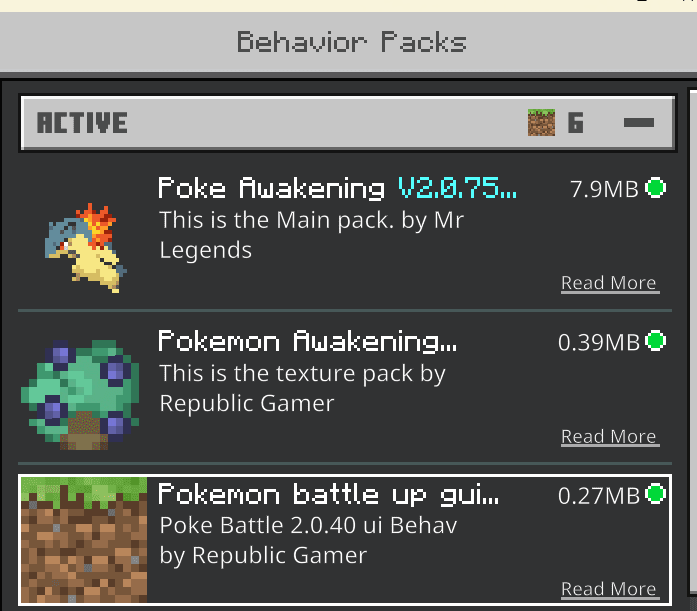This screenshot has height=611, width=697.
Task: Click the small grass block icon in Active header
Action: pyautogui.click(x=541, y=122)
